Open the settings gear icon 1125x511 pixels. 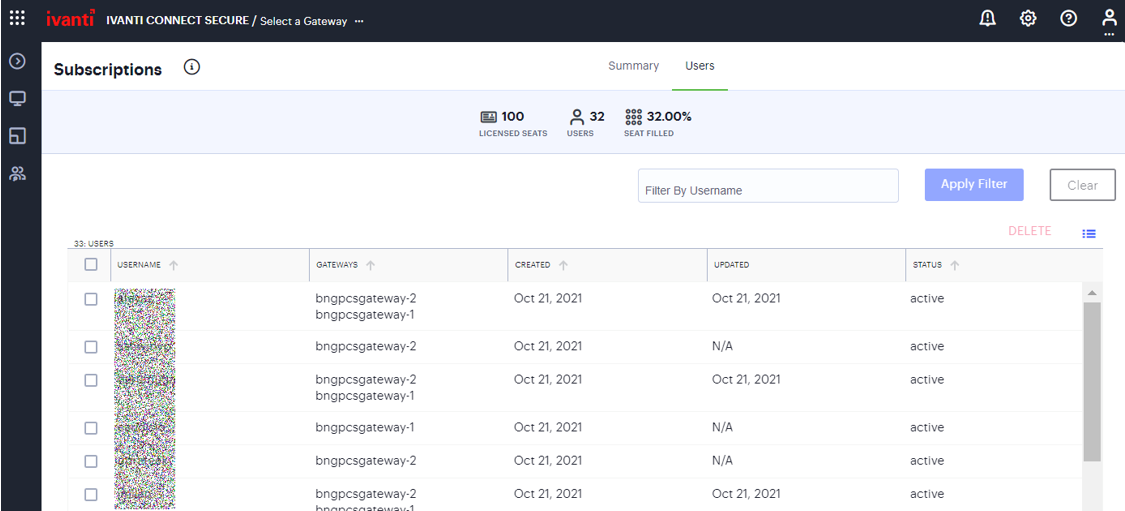pos(1028,18)
